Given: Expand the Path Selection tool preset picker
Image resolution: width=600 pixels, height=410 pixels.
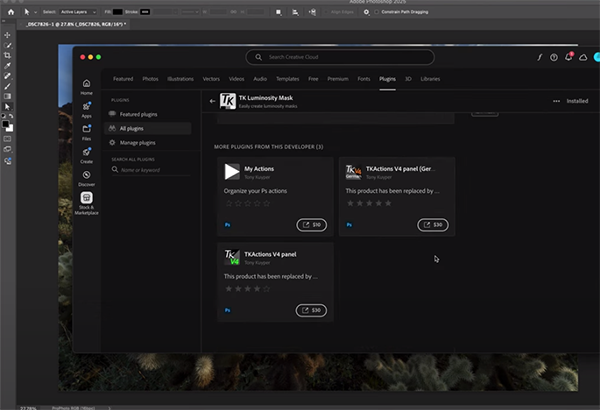Looking at the screenshot, I should [36, 12].
